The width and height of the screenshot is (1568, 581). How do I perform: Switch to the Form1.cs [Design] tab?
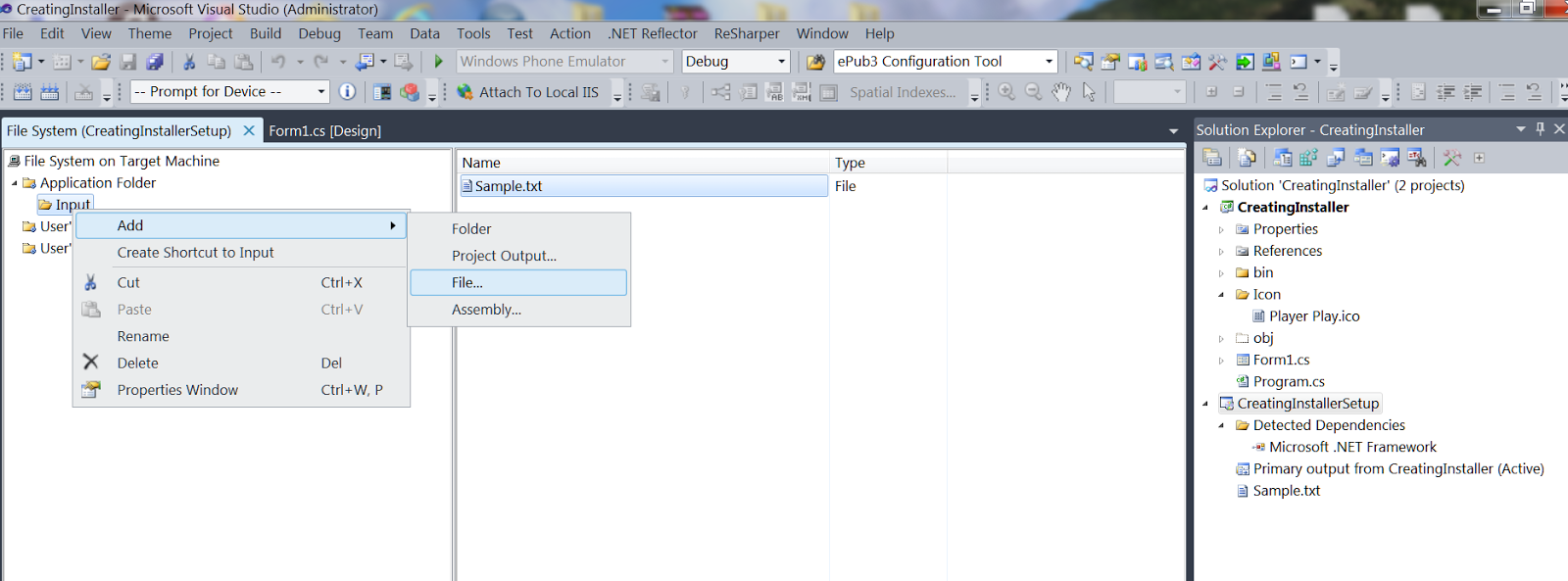pos(324,130)
